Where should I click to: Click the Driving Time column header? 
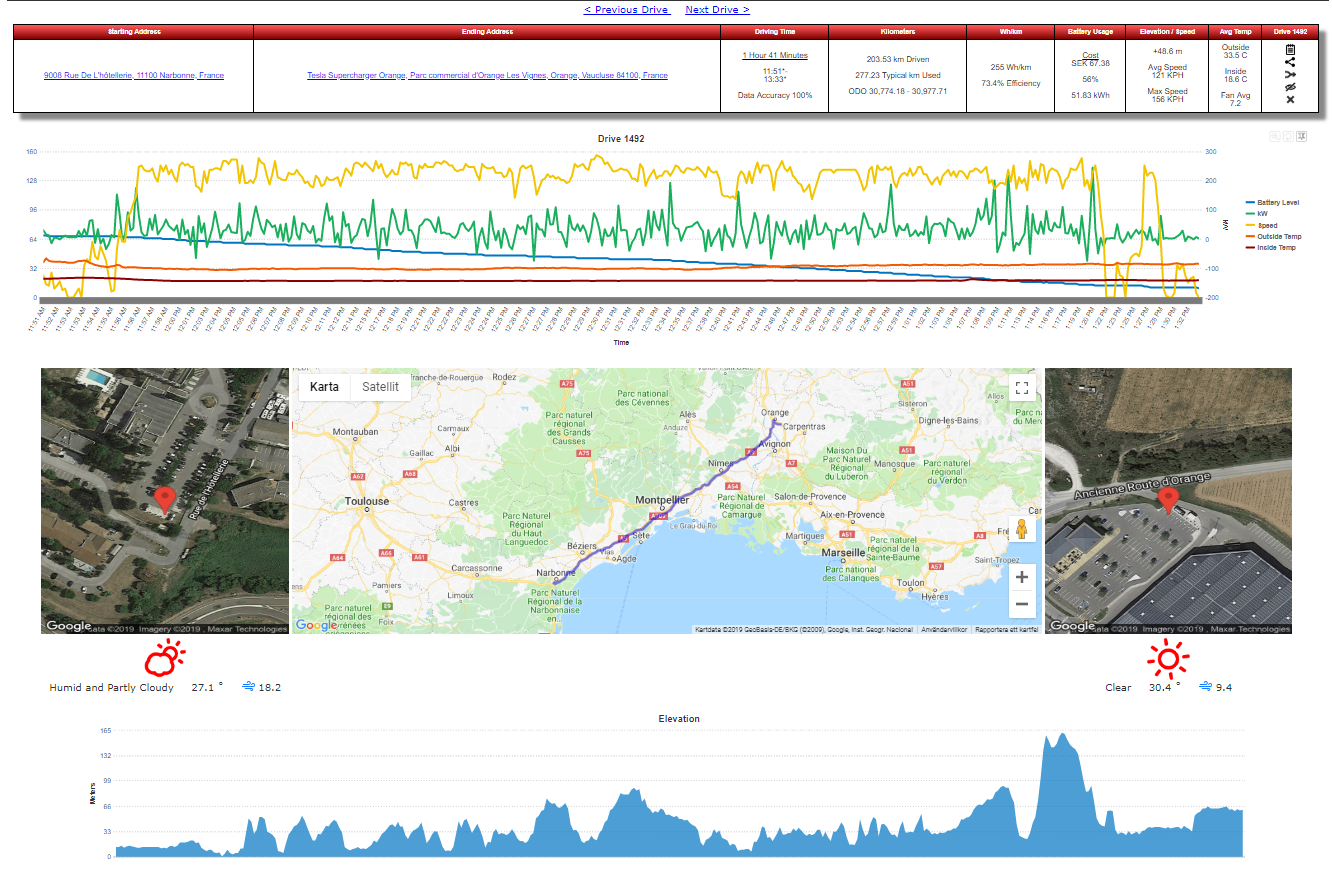[775, 32]
